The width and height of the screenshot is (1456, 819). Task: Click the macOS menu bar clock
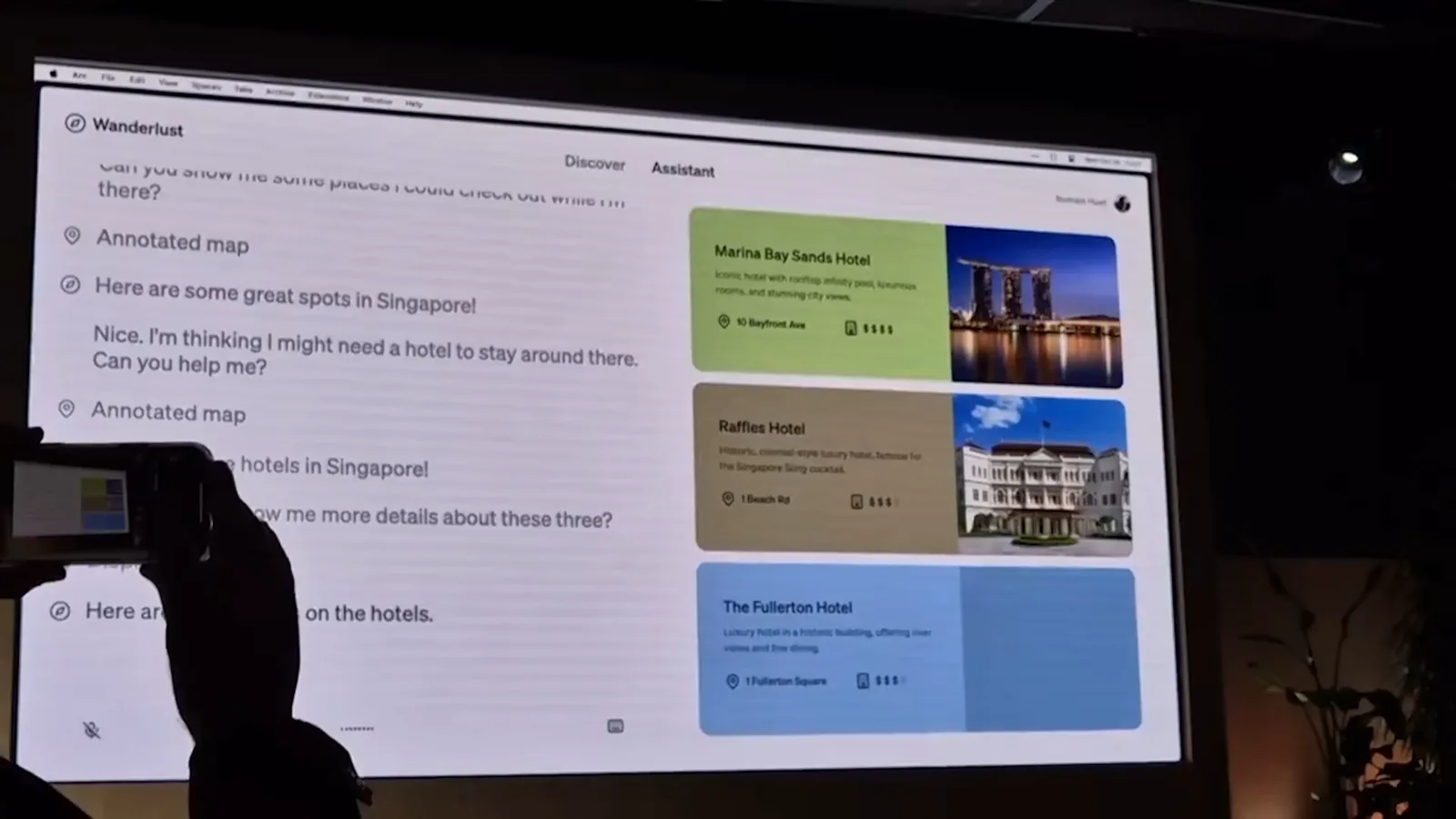click(x=1112, y=162)
